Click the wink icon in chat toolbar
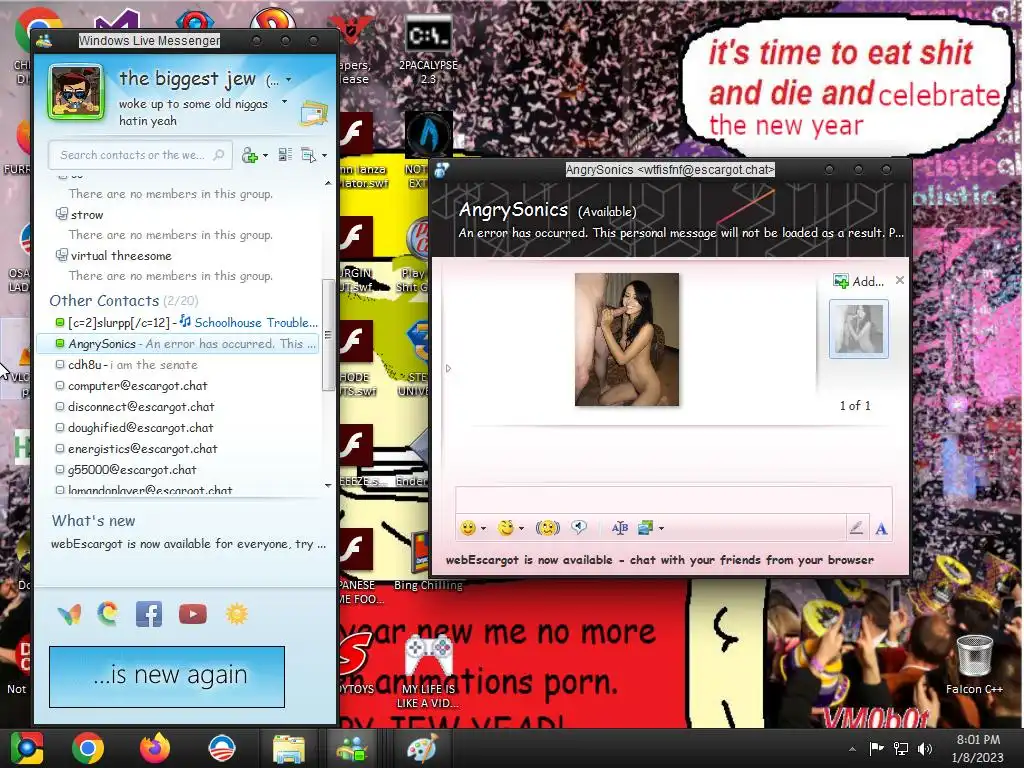 [505, 528]
